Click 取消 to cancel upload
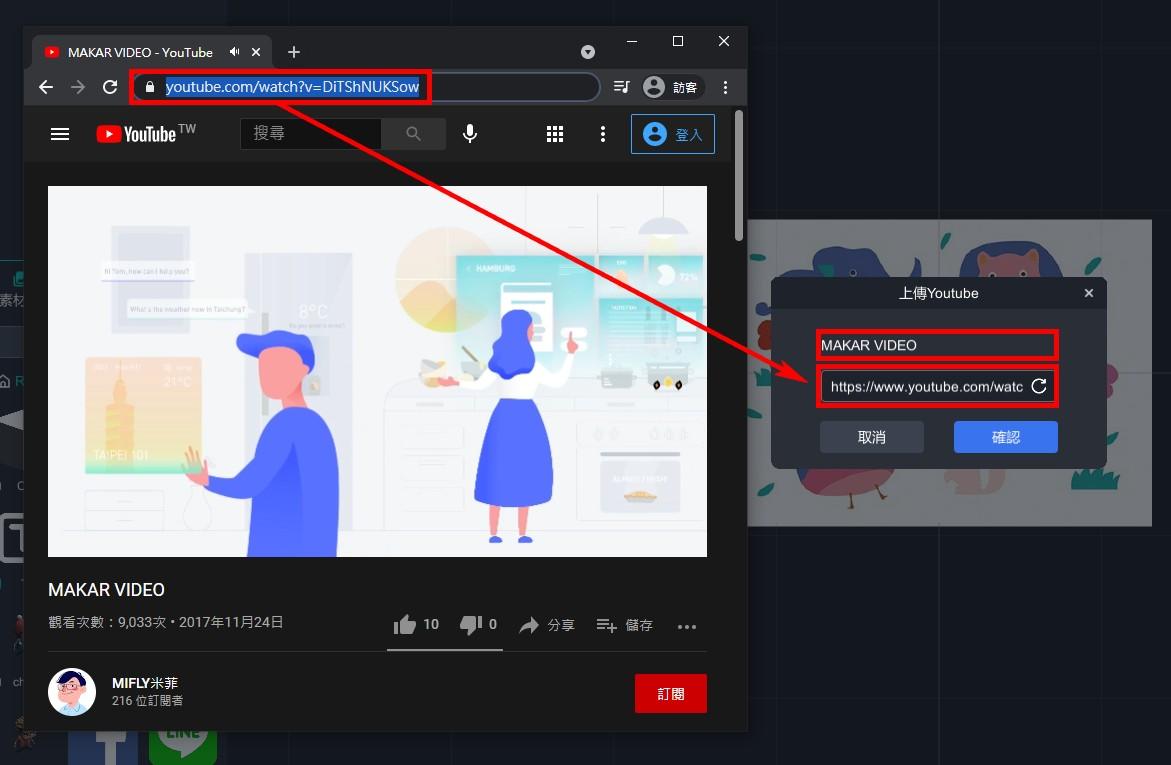This screenshot has width=1171, height=765. [872, 437]
